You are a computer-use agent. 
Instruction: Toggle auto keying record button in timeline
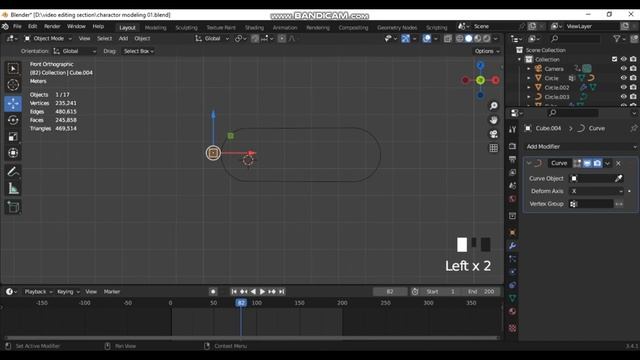point(213,291)
